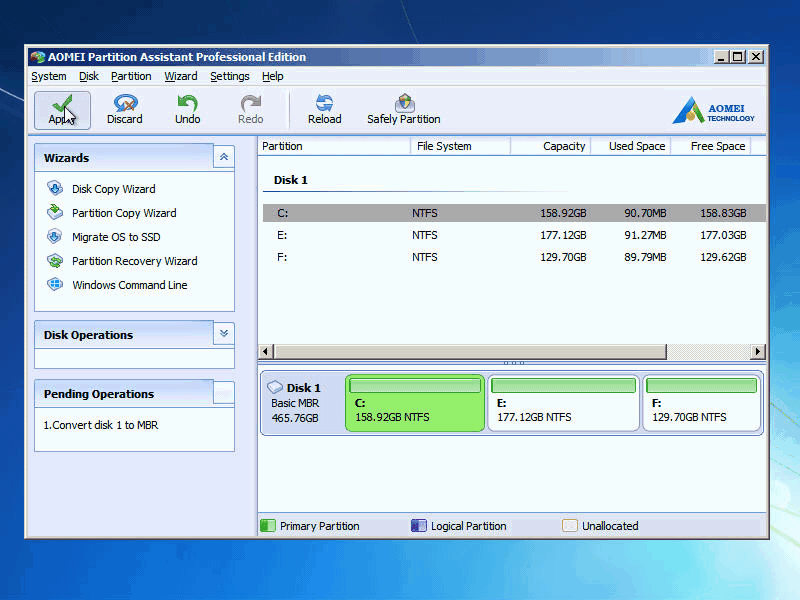Viewport: 800px width, 600px height.
Task: Click the Apply toolbar icon
Action: (x=62, y=109)
